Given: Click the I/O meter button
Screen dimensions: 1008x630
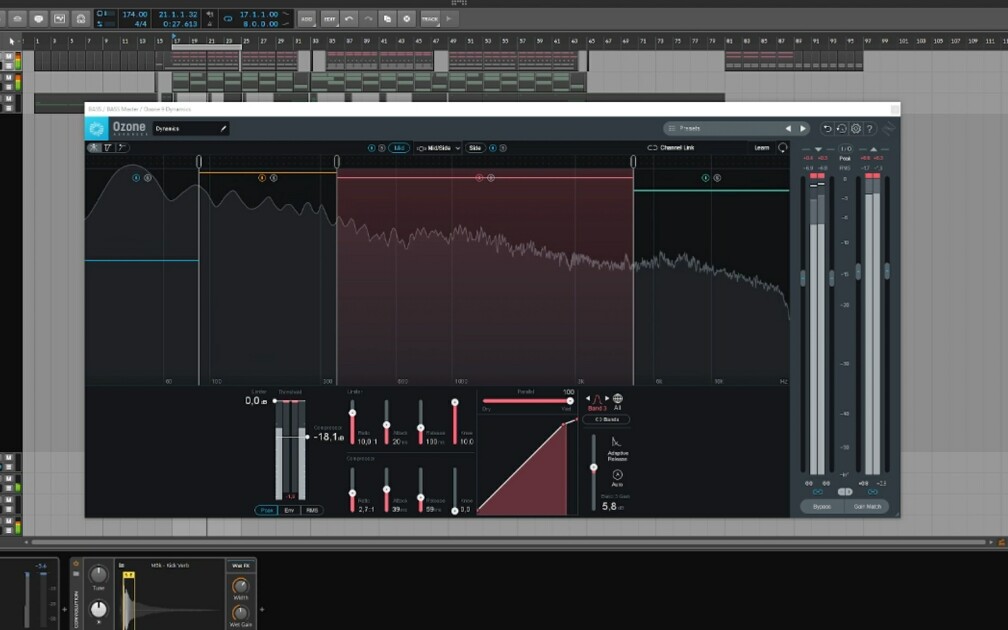Looking at the screenshot, I should pos(845,148).
